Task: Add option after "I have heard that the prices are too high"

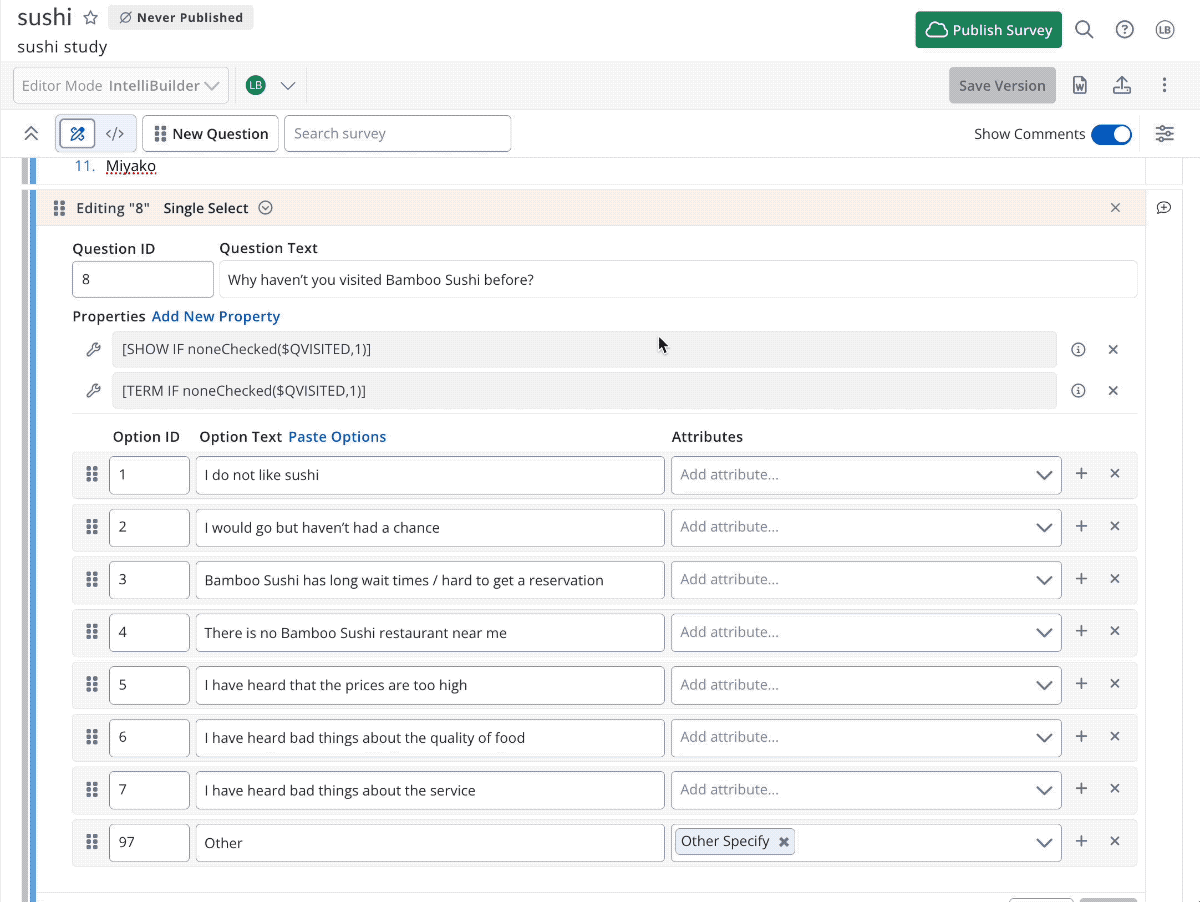Action: pyautogui.click(x=1081, y=684)
